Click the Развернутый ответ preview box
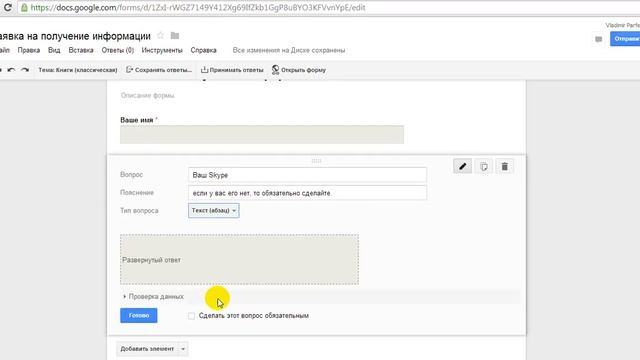This screenshot has height=360, width=640. click(x=239, y=260)
